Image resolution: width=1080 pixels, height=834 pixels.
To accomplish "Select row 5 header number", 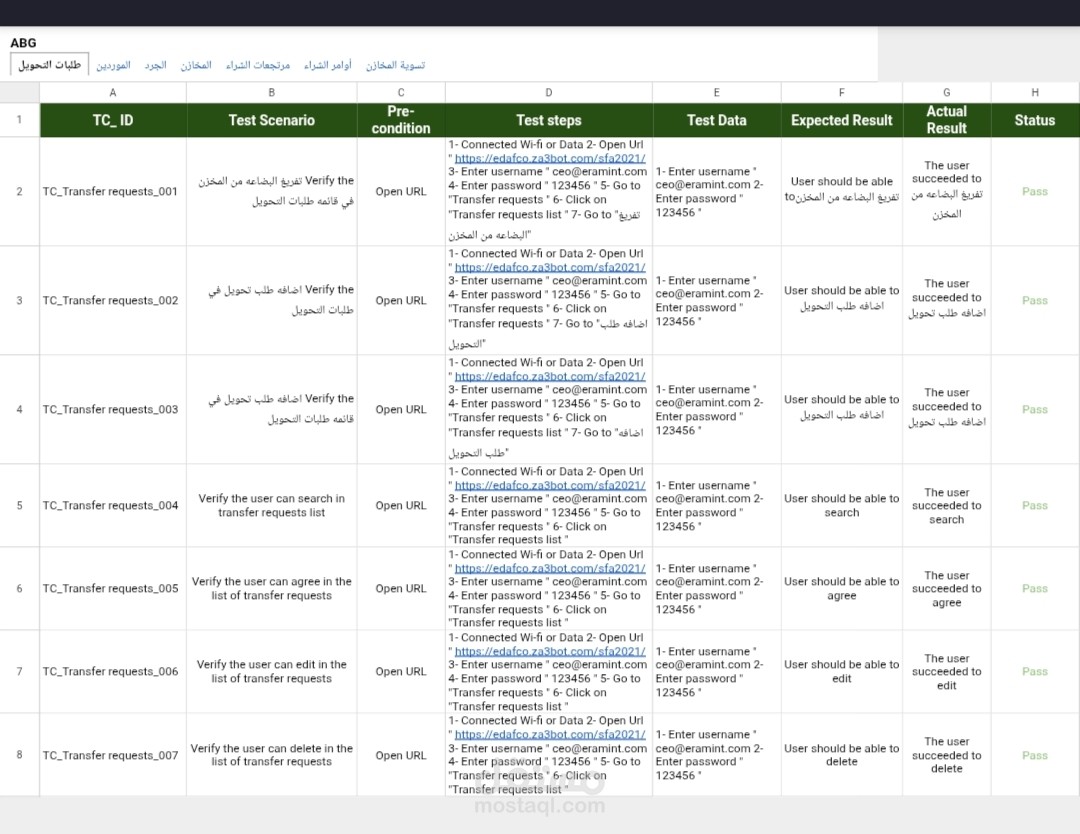I will pos(19,505).
